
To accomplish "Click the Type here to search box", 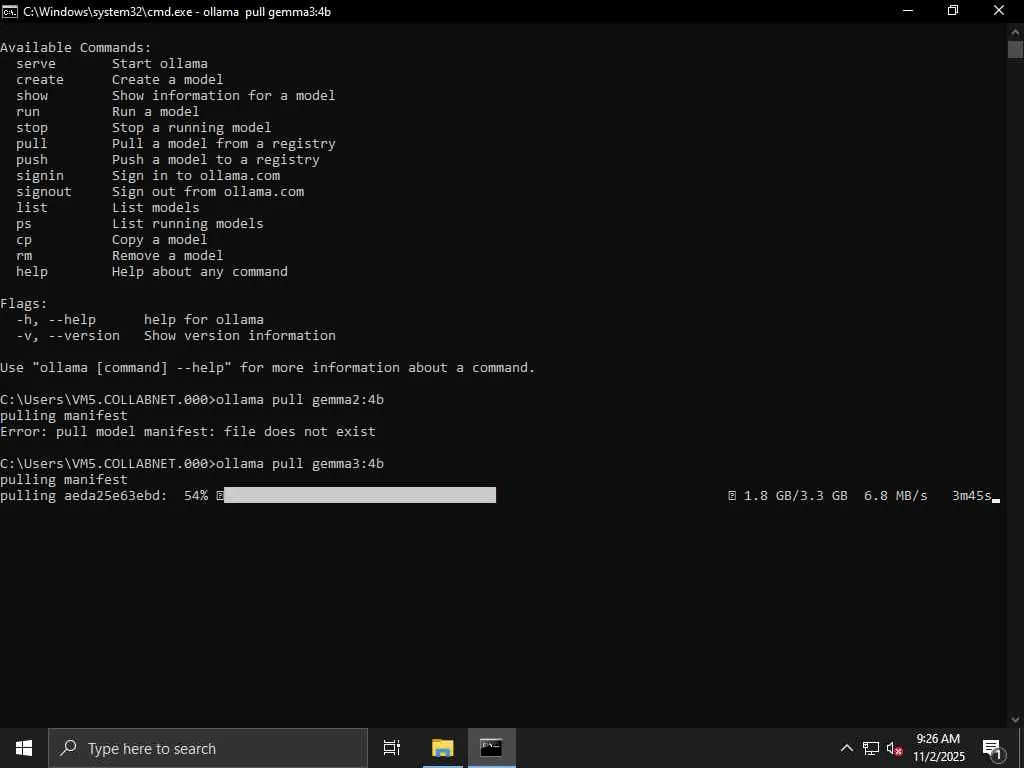I will pyautogui.click(x=208, y=748).
